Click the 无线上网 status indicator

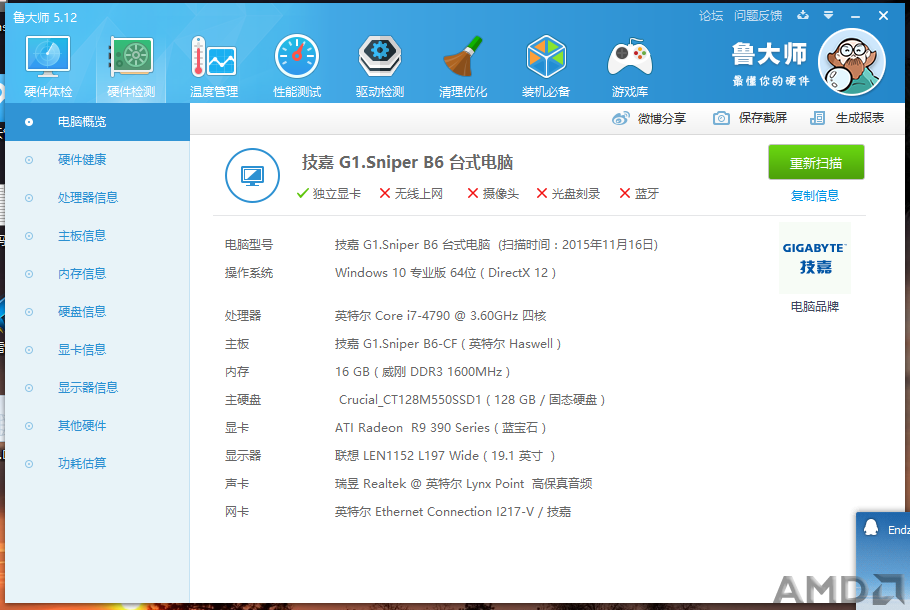pos(411,194)
